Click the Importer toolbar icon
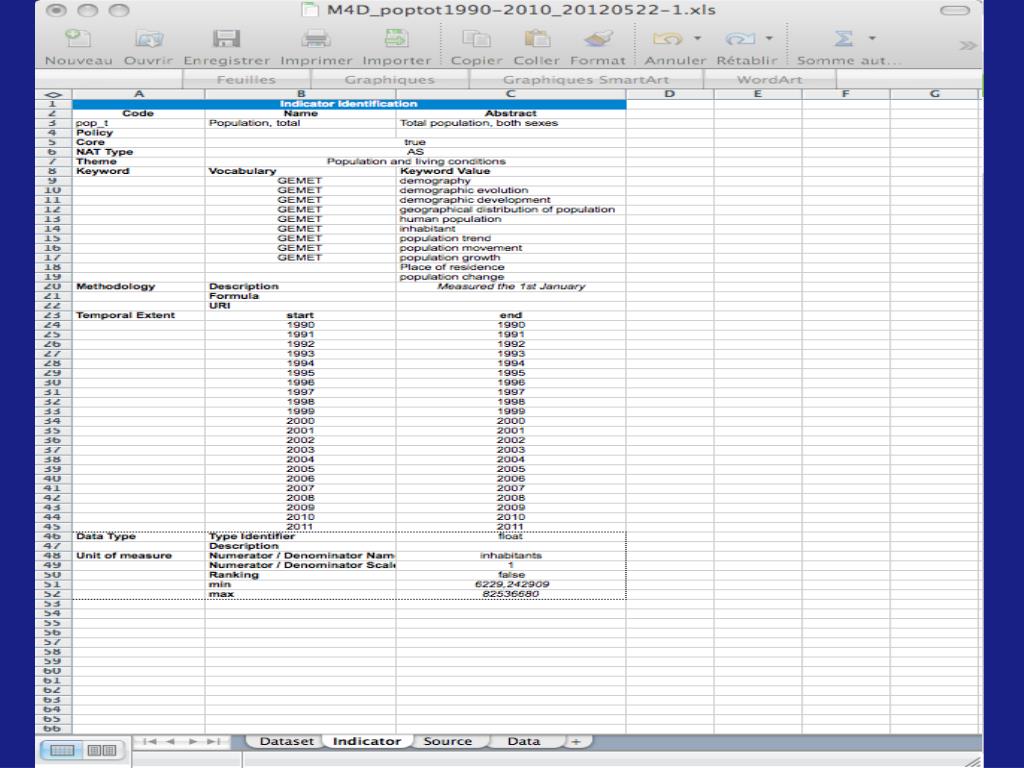Image resolution: width=1024 pixels, height=768 pixels. [x=396, y=39]
